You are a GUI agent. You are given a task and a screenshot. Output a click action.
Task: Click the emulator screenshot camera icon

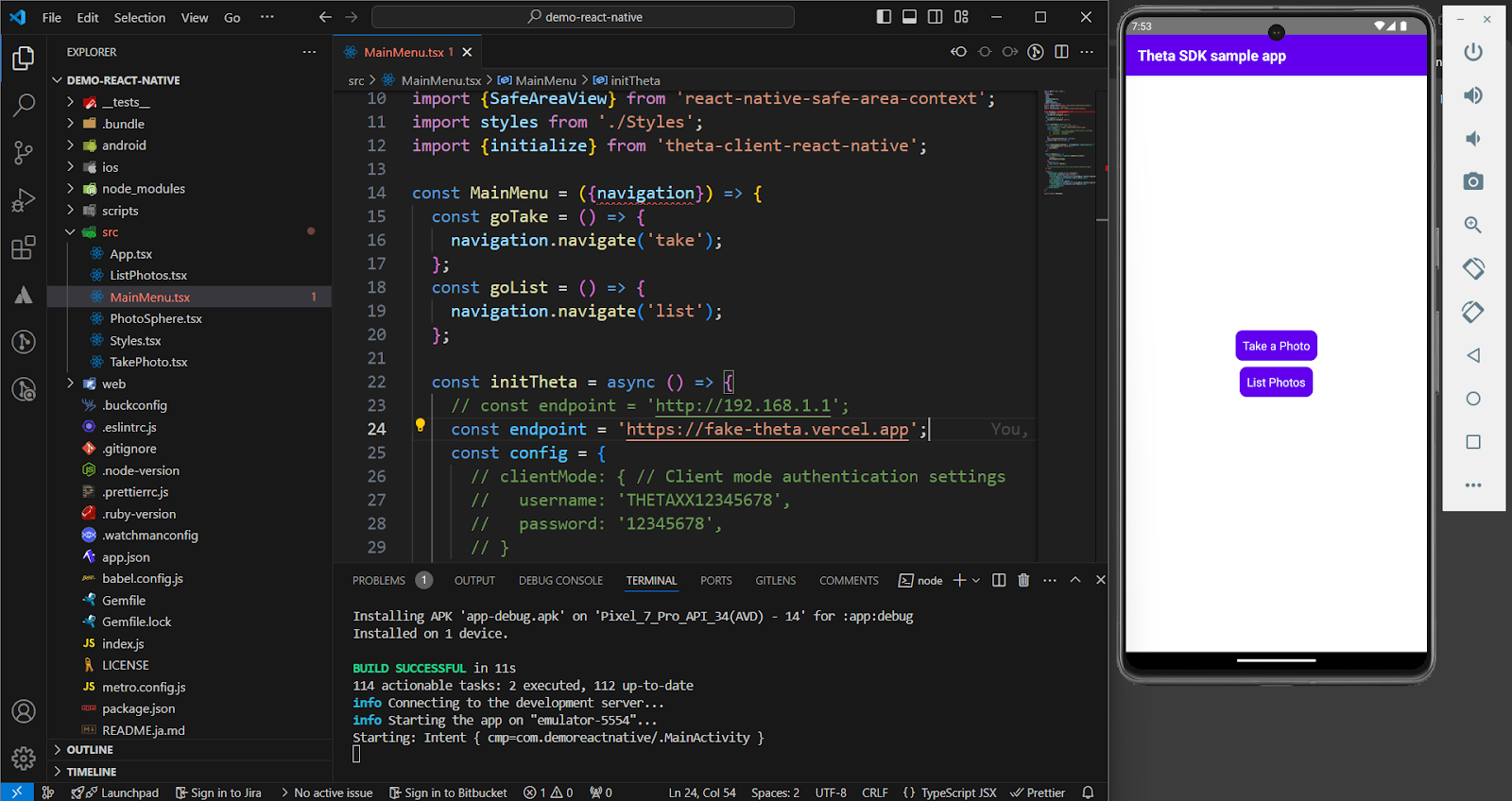(1472, 181)
